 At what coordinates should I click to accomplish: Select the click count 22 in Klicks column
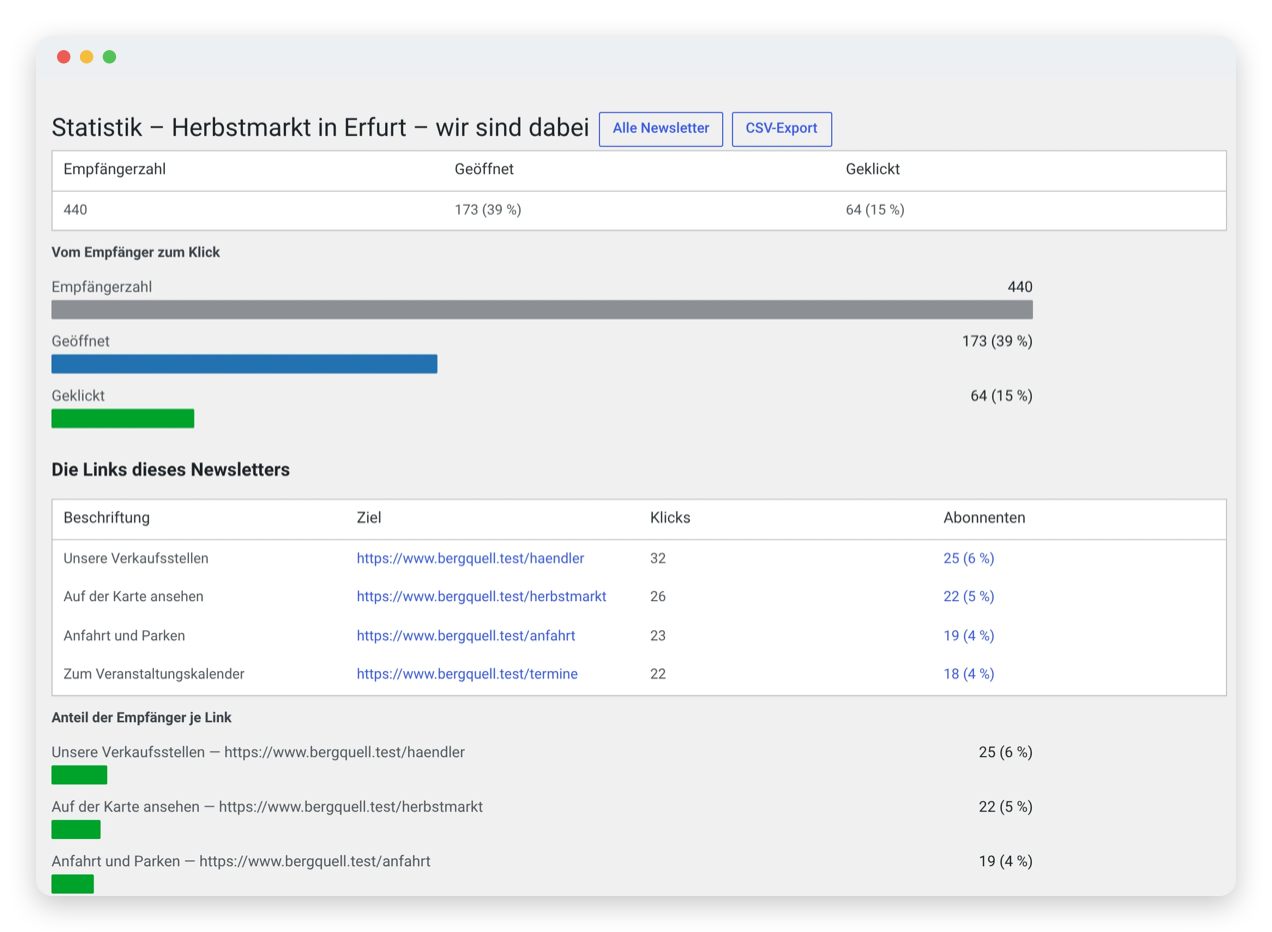pos(658,674)
